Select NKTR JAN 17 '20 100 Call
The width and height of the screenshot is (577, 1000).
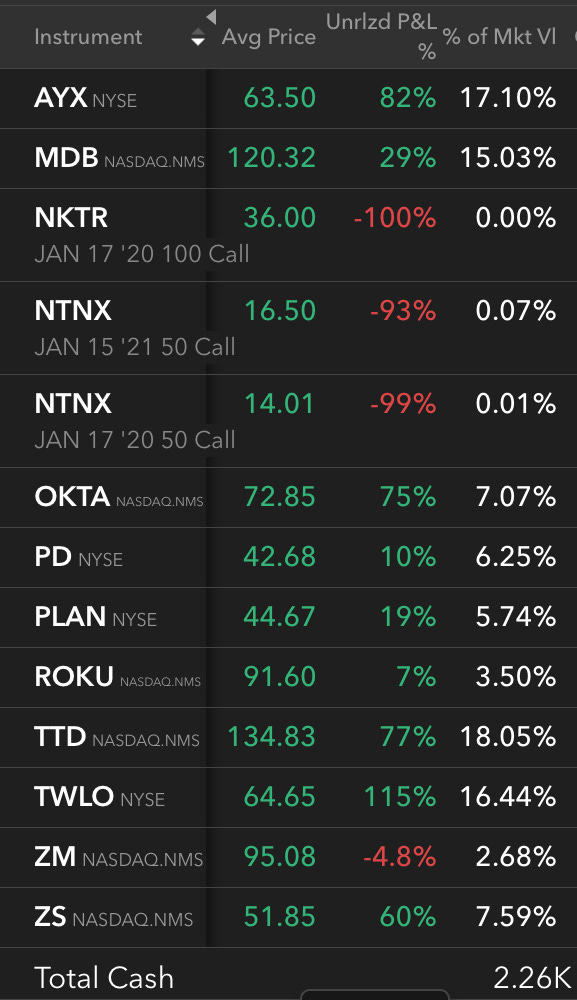(x=288, y=235)
